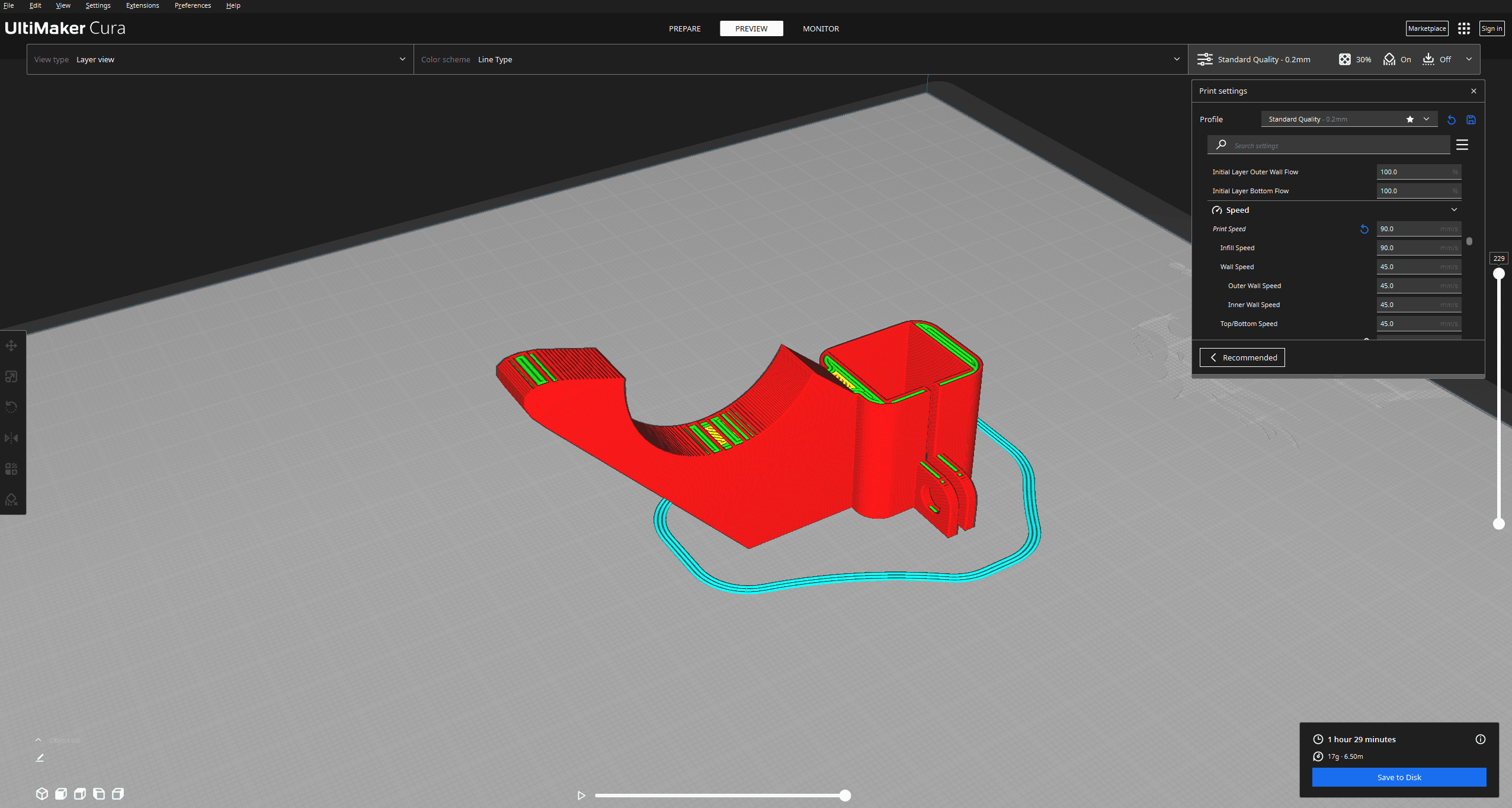
Task: Click Save to Disk
Action: (1399, 777)
